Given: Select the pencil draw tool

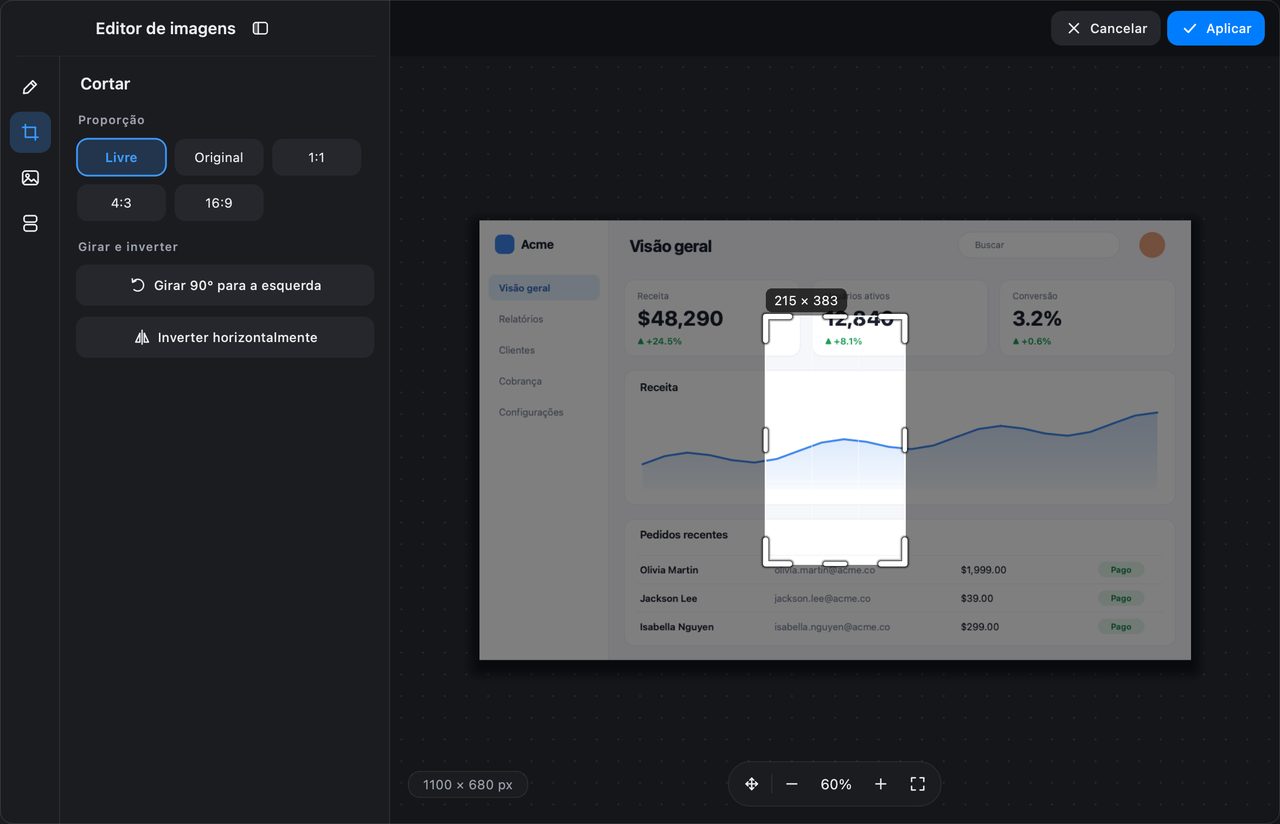Looking at the screenshot, I should pyautogui.click(x=30, y=87).
